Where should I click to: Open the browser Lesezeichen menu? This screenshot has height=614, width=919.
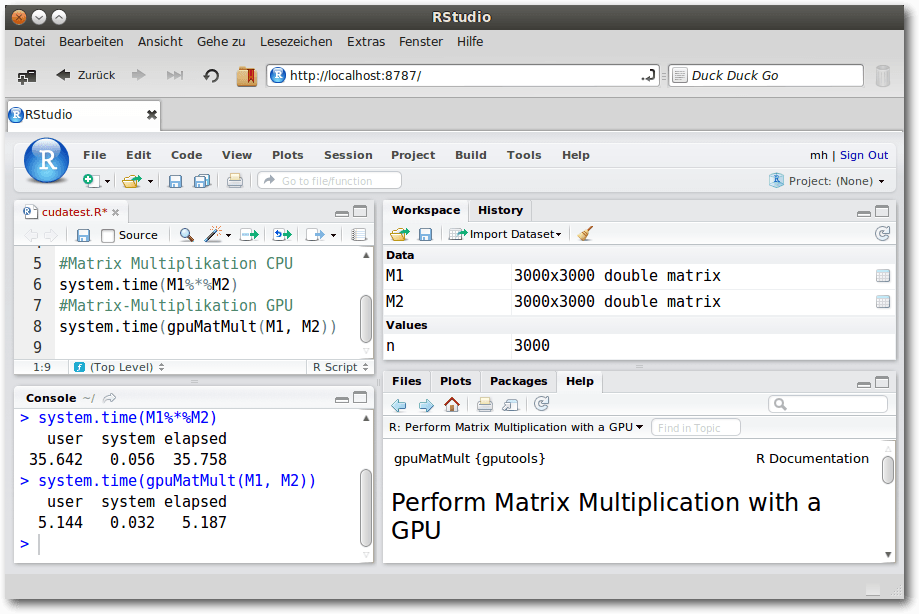(296, 42)
